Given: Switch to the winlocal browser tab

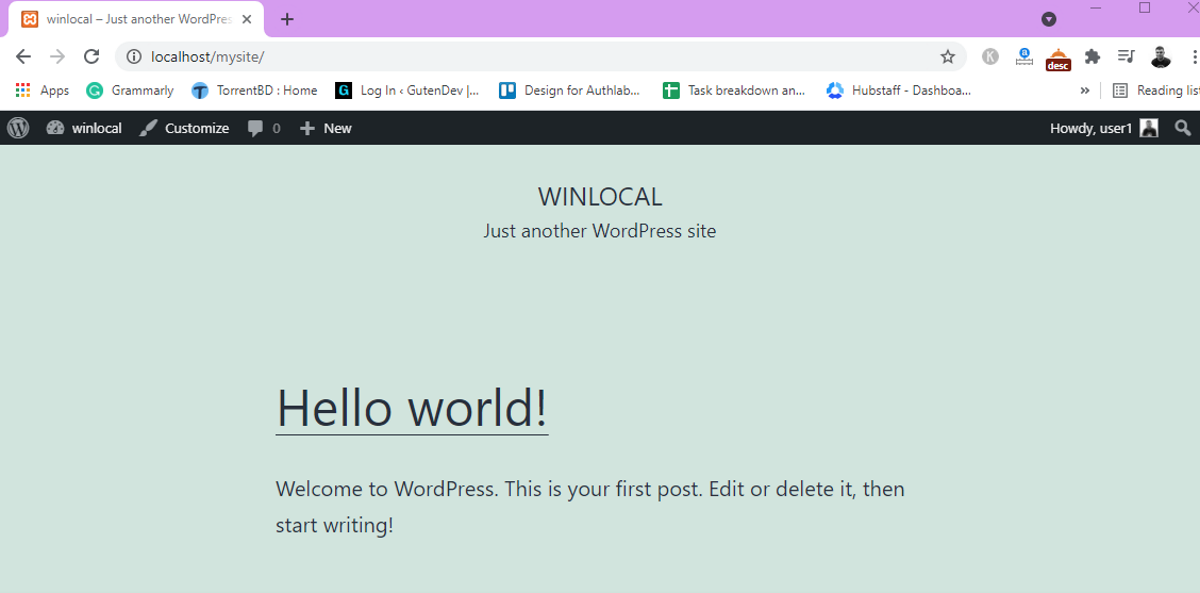Looking at the screenshot, I should pos(130,18).
